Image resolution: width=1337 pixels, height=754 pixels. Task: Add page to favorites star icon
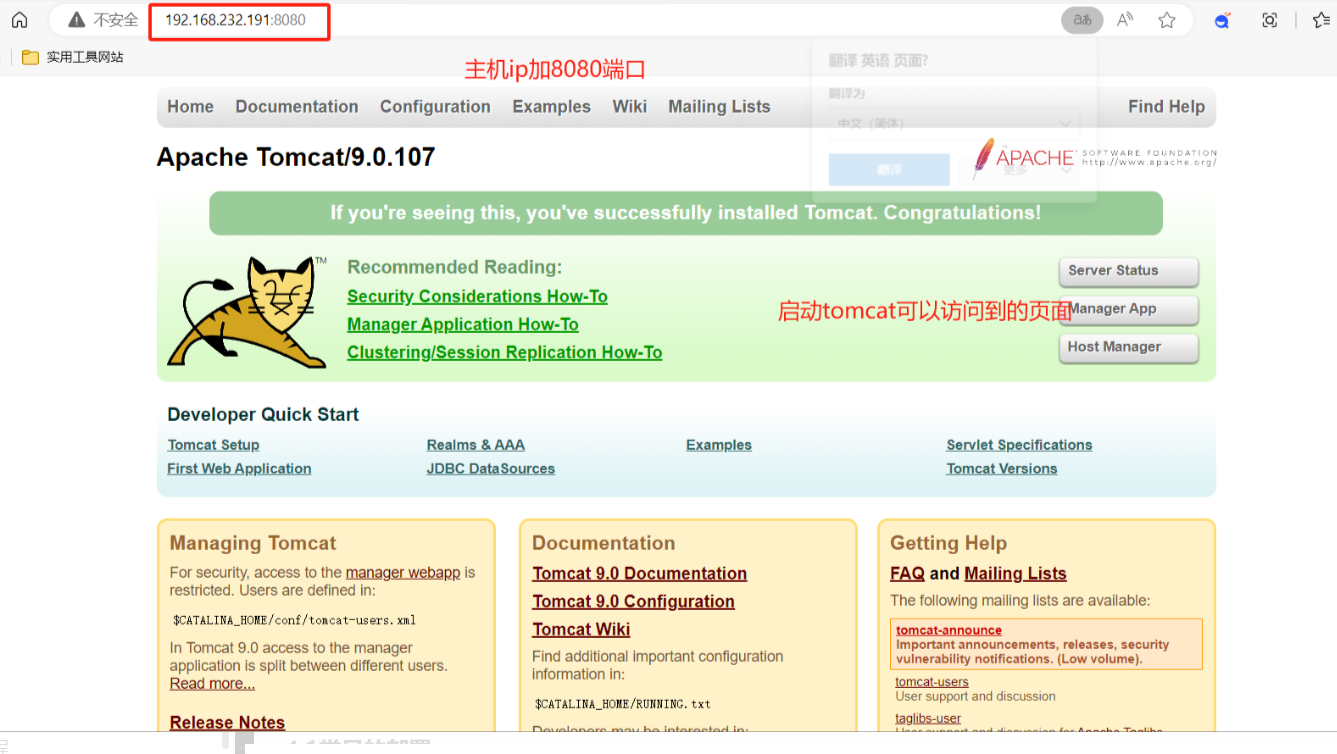pyautogui.click(x=1167, y=20)
